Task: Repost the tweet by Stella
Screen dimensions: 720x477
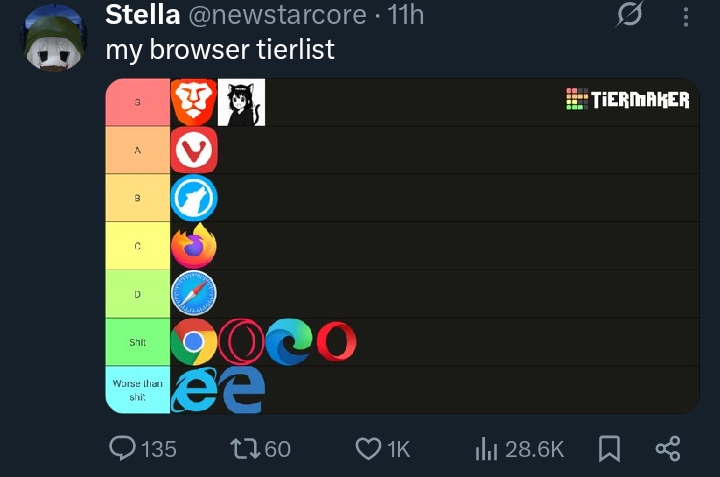Action: [x=246, y=449]
